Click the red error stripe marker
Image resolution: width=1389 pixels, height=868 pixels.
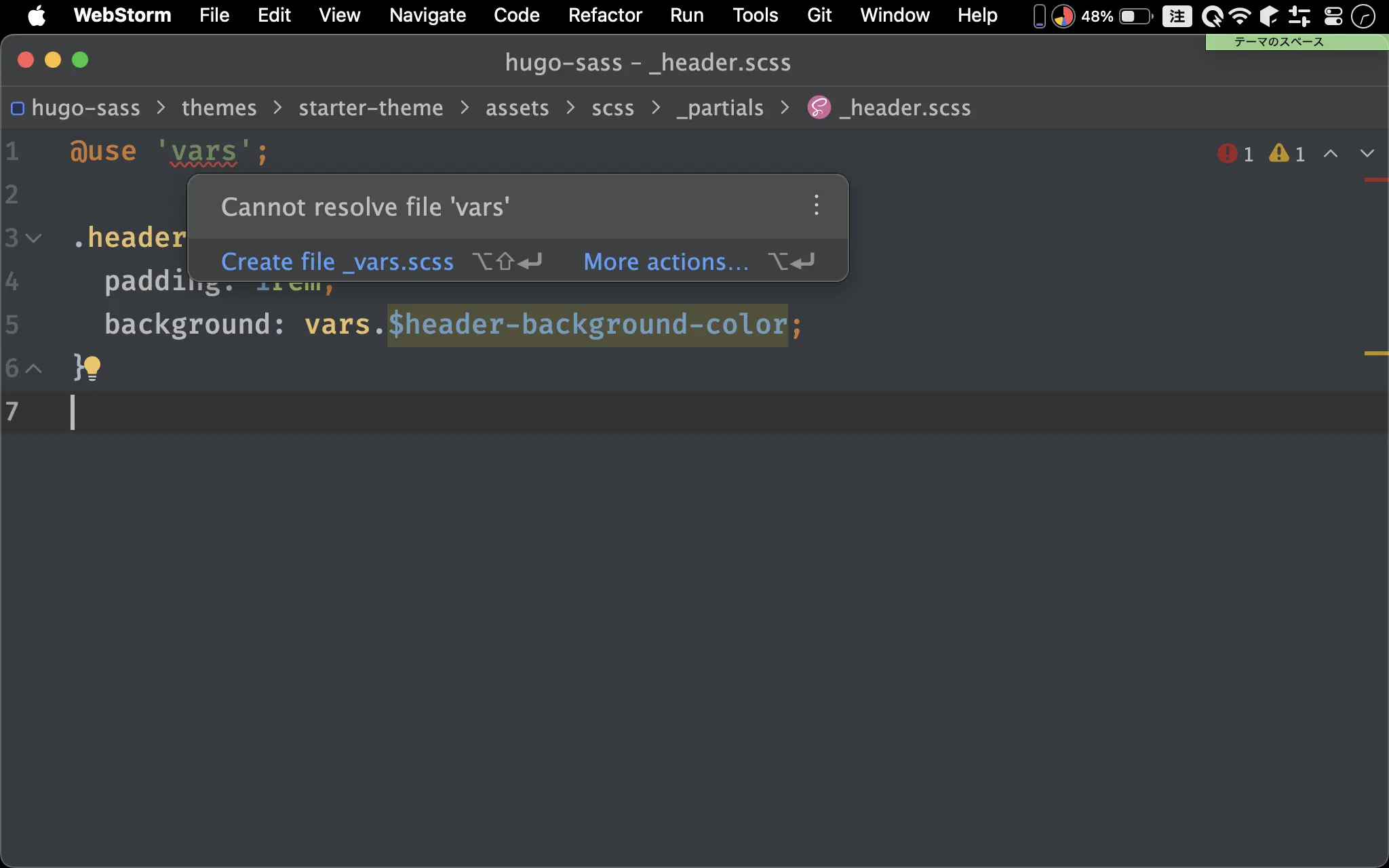click(x=1375, y=180)
